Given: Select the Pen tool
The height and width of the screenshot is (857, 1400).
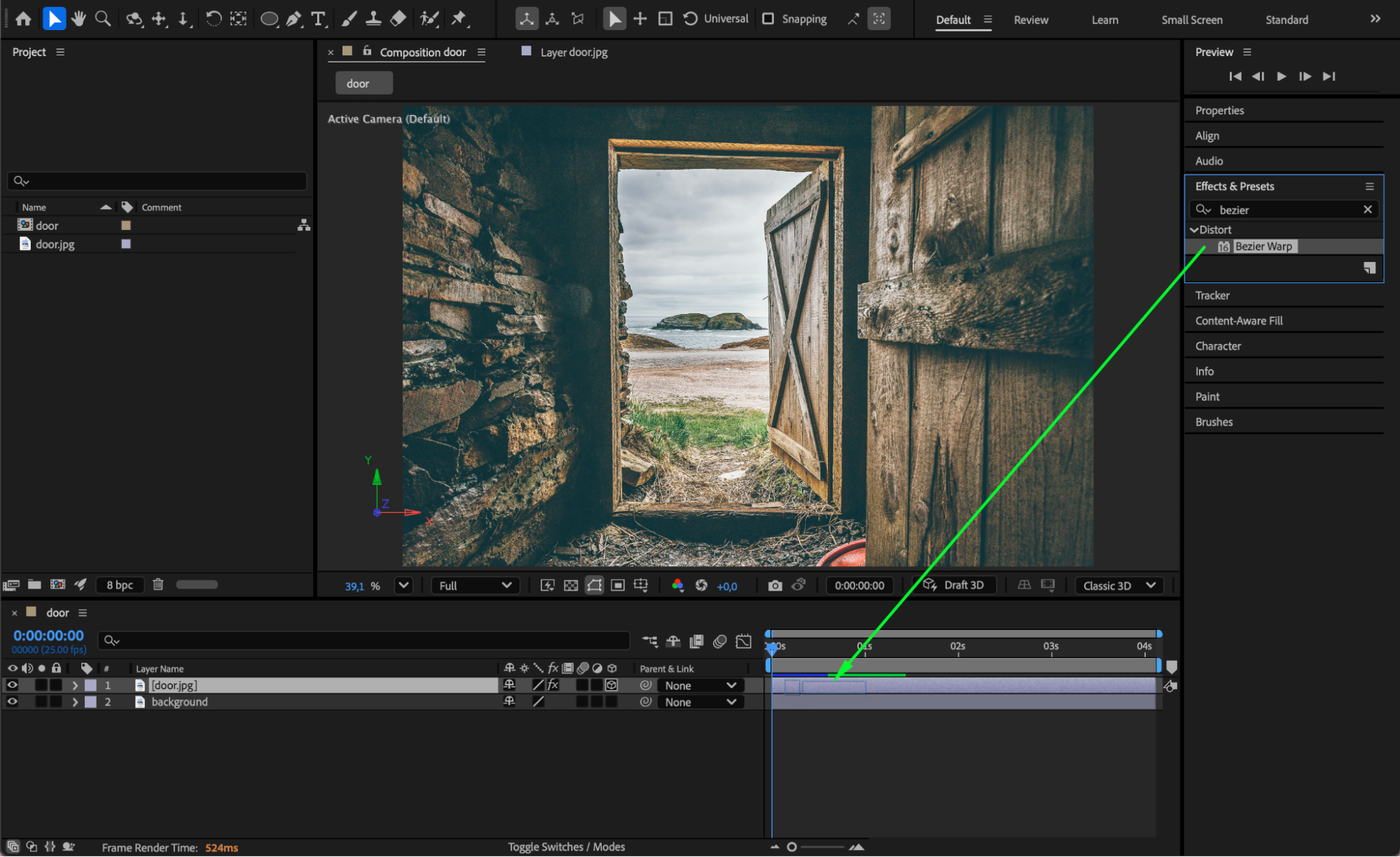Looking at the screenshot, I should tap(294, 19).
